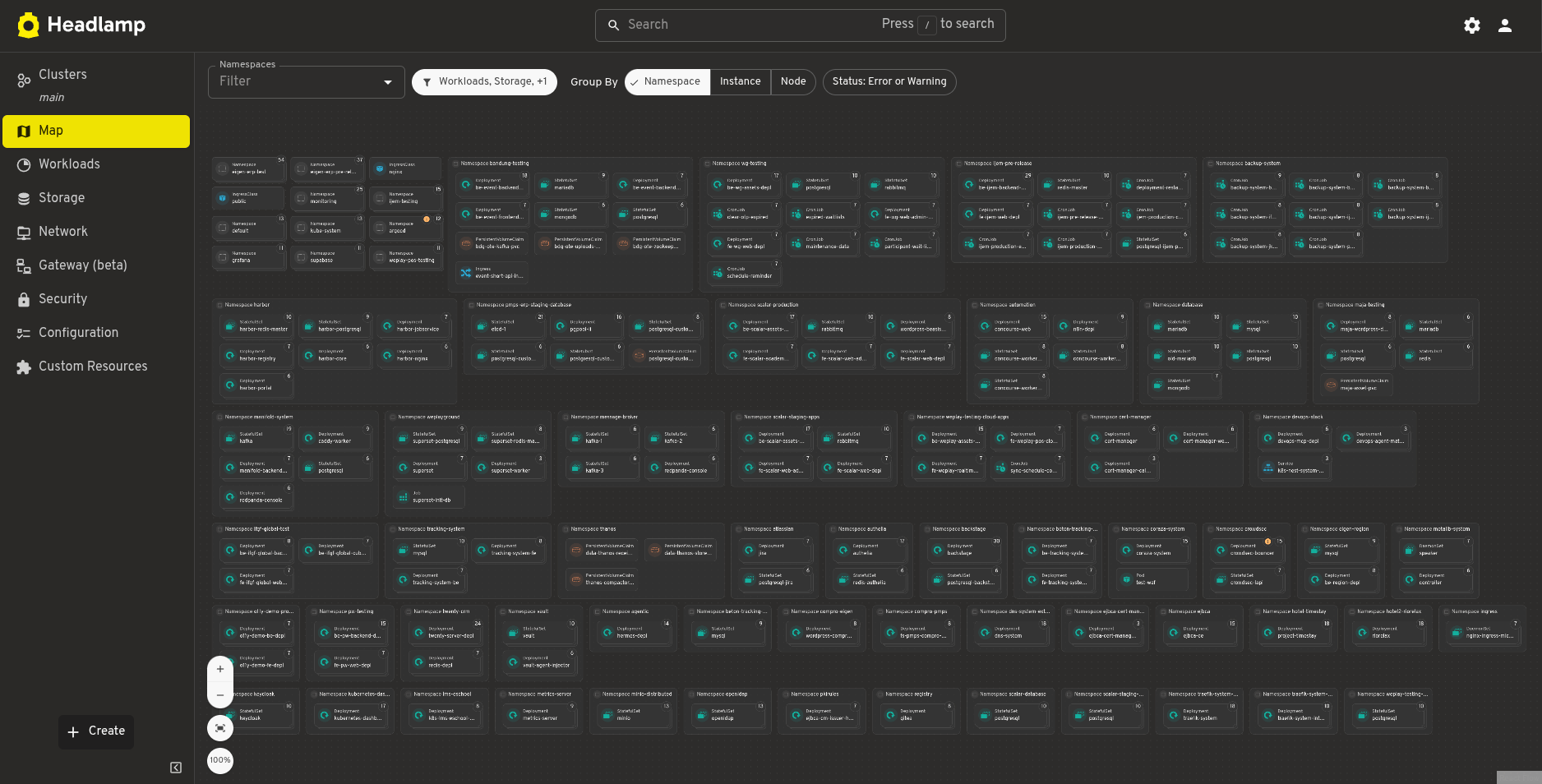Select the redpanda-console node in message-broker
This screenshot has height=784, width=1542.
coord(681,467)
